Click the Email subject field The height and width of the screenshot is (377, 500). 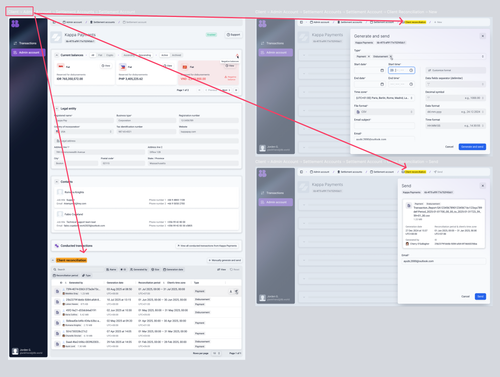(384, 126)
